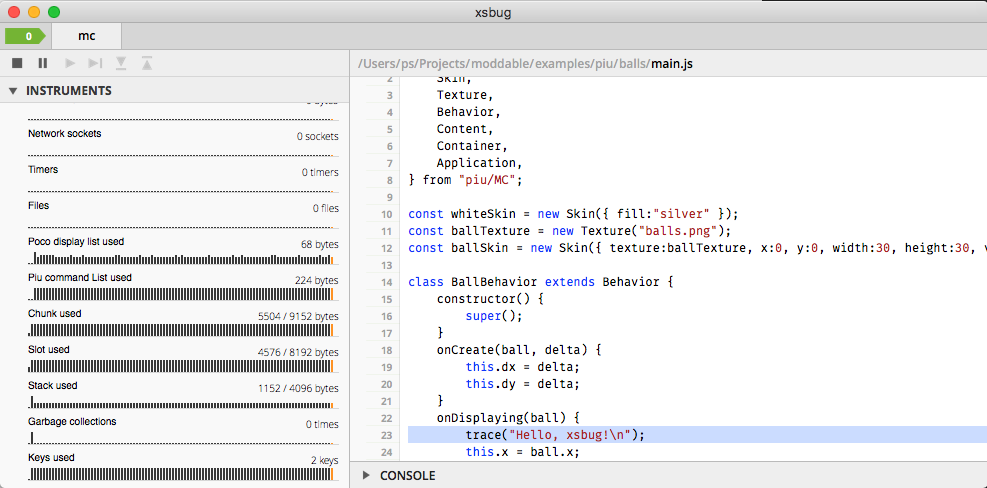Select the Piu command List used row

[183, 287]
